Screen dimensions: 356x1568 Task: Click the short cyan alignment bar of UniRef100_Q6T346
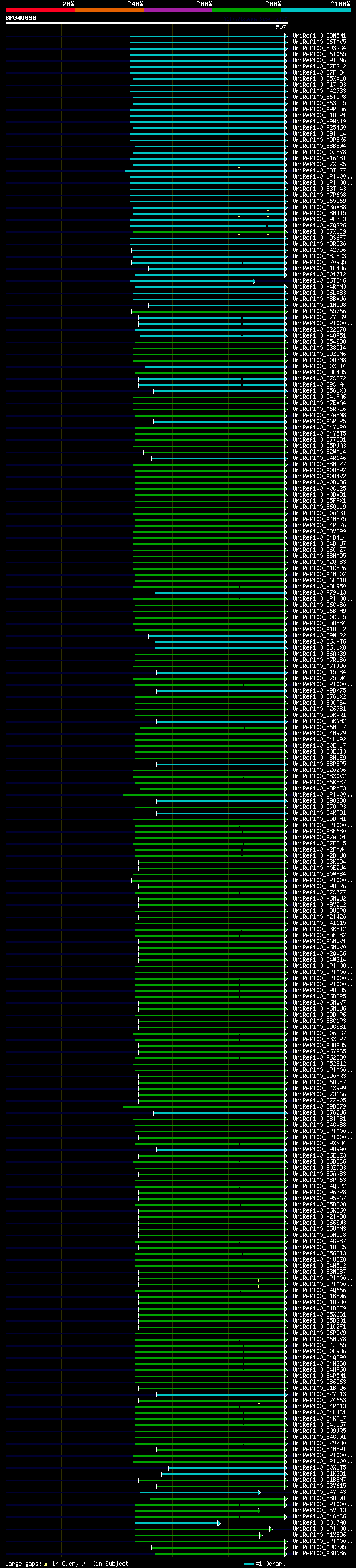192,280
